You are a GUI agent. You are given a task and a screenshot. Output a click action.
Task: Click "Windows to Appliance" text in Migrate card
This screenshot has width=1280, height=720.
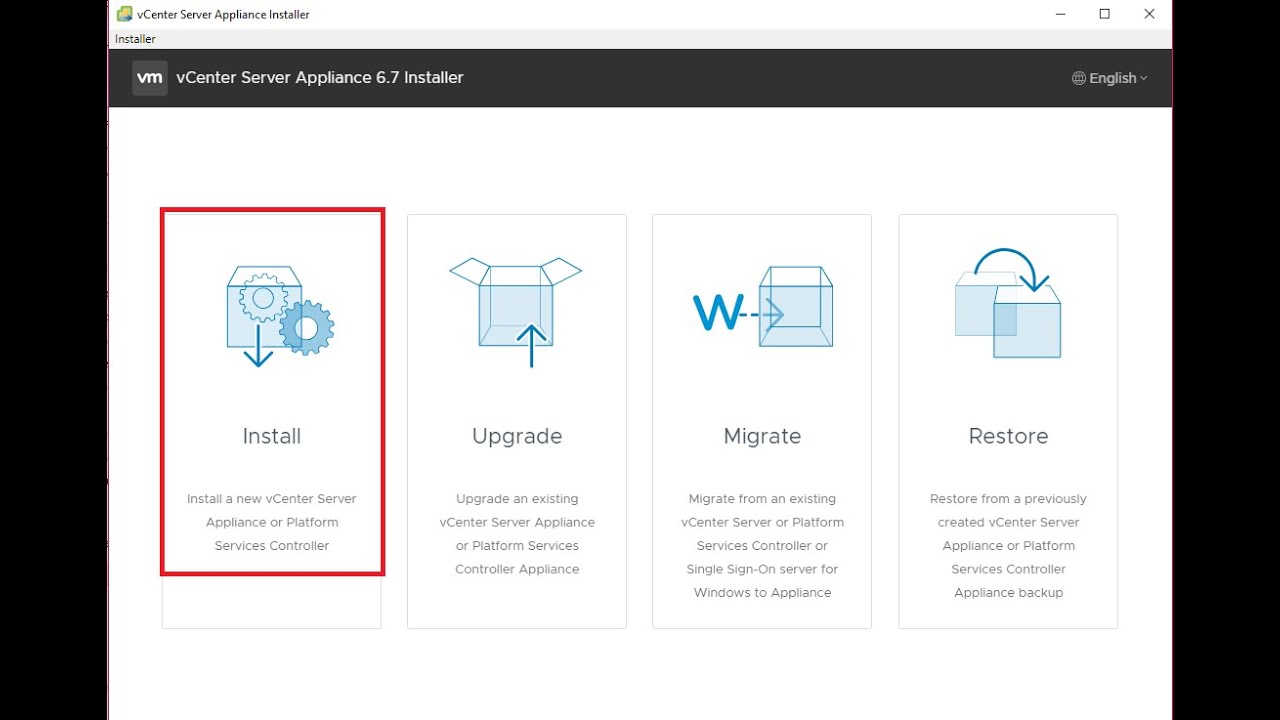coord(762,593)
